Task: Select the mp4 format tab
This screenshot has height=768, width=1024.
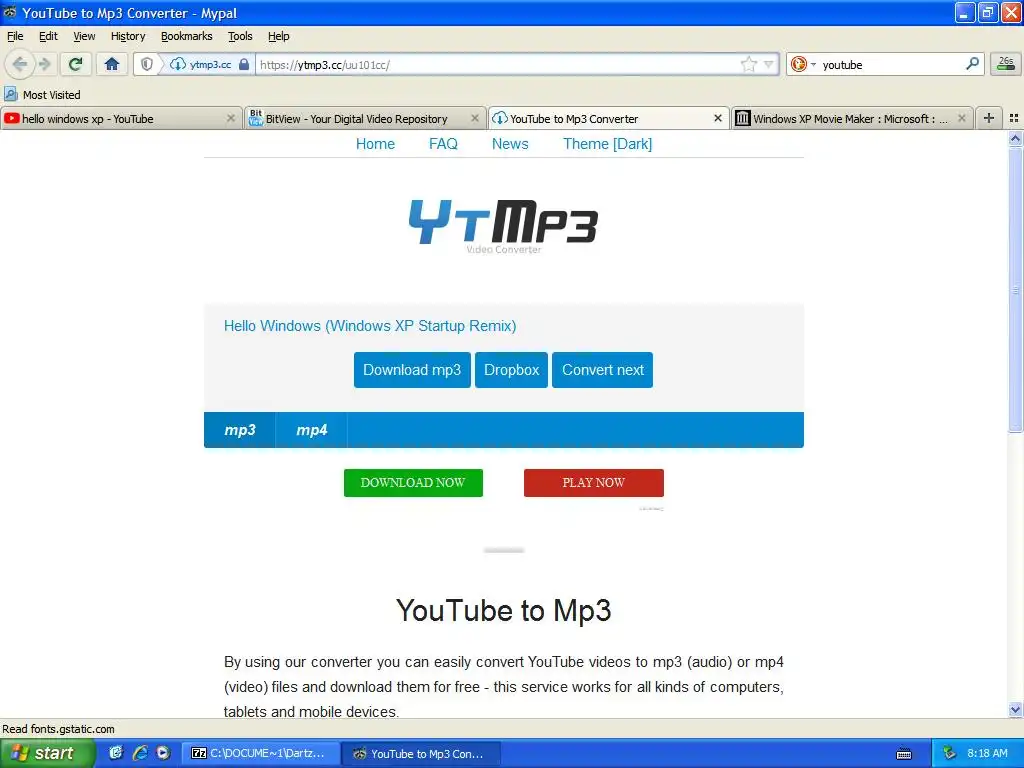Action: (312, 430)
